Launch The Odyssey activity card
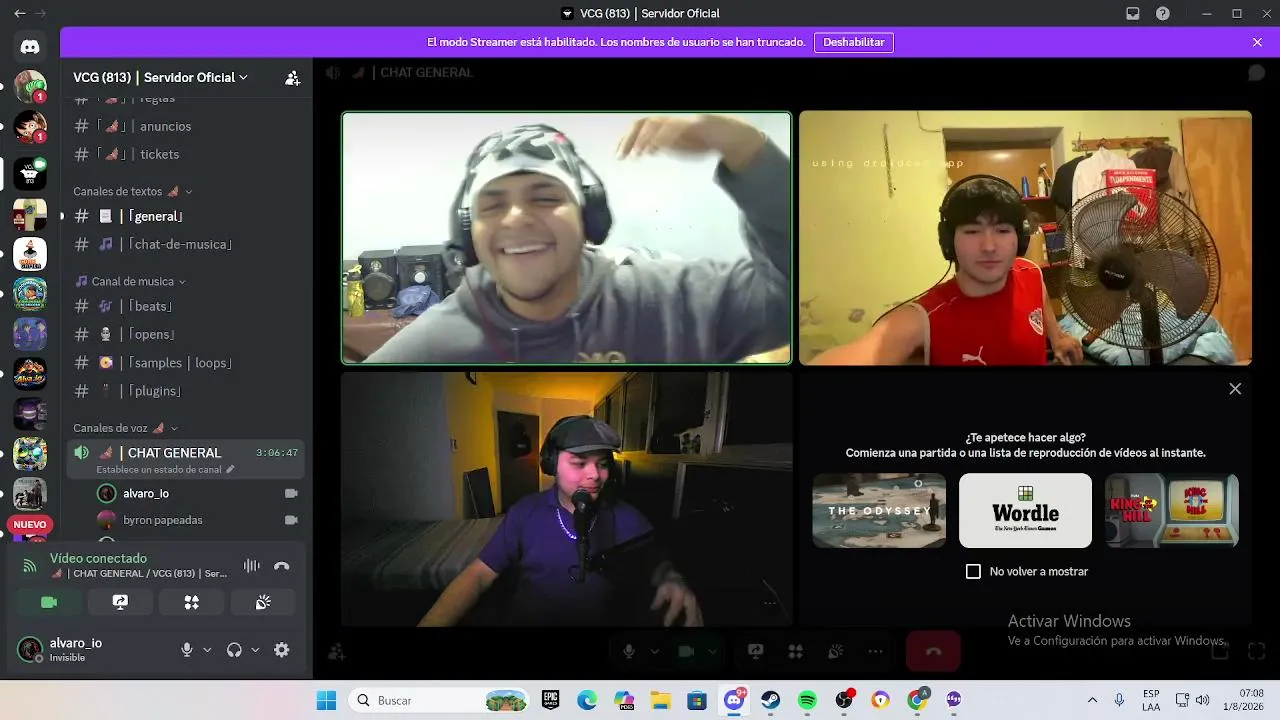1280x720 pixels. point(879,510)
